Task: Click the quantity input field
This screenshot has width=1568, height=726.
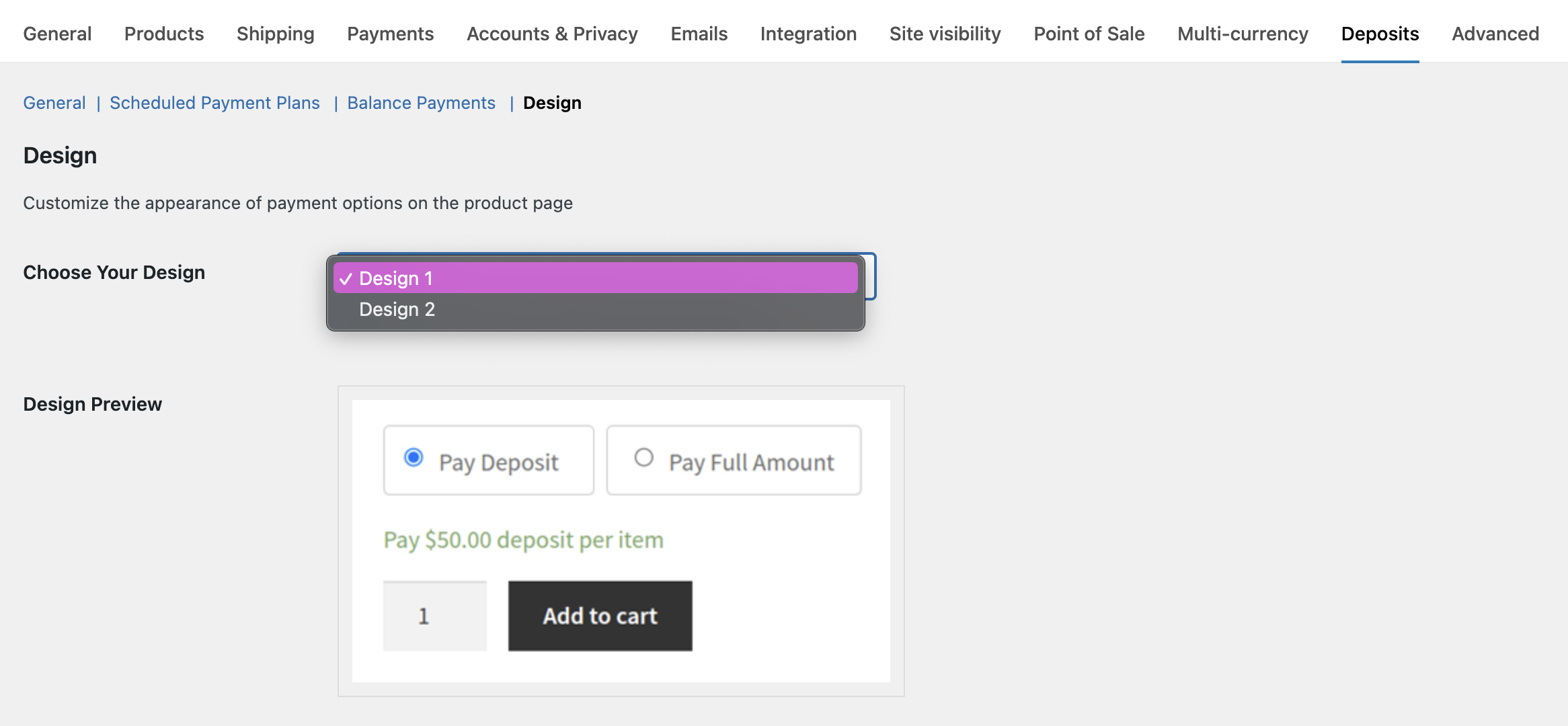Action: tap(434, 616)
